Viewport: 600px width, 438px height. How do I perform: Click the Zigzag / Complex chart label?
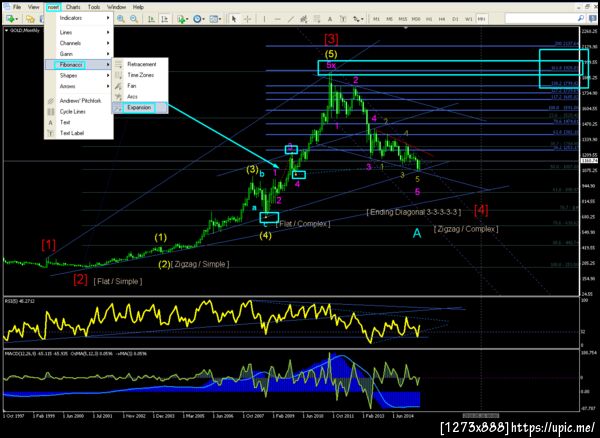(466, 229)
